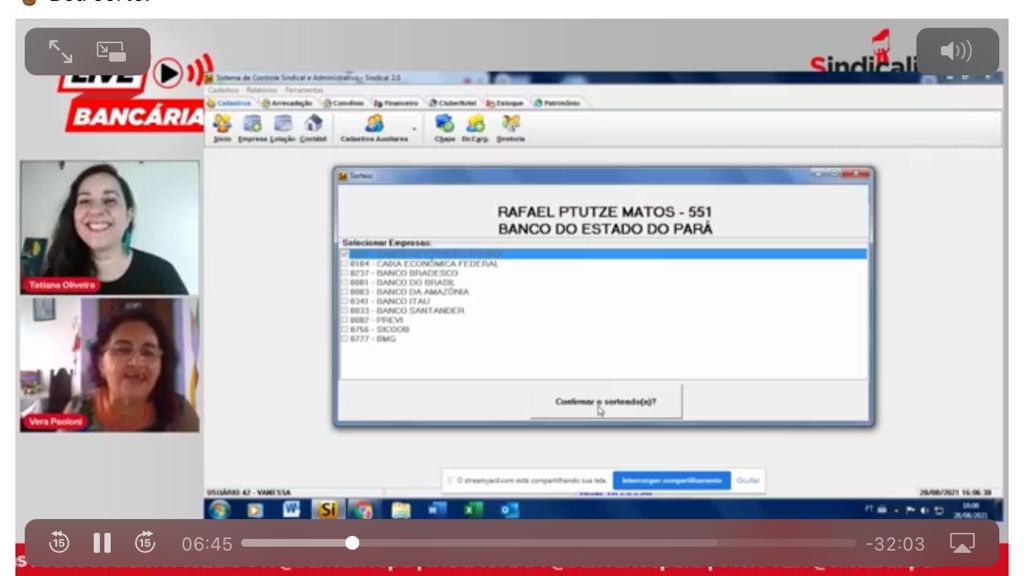Open File Explorer folder in taskbar
1024x576 pixels.
pyautogui.click(x=400, y=509)
